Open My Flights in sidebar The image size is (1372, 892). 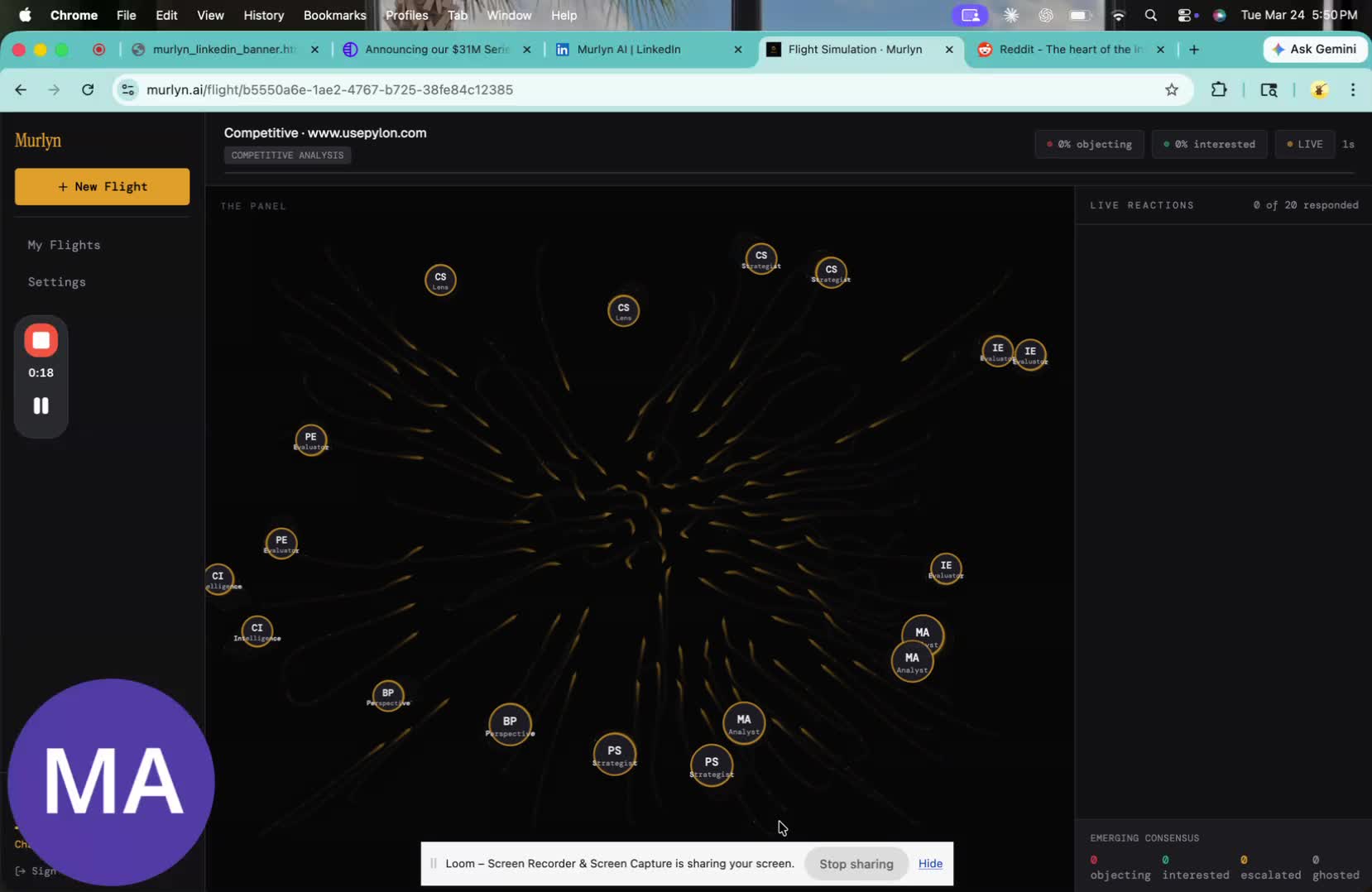pyautogui.click(x=64, y=245)
